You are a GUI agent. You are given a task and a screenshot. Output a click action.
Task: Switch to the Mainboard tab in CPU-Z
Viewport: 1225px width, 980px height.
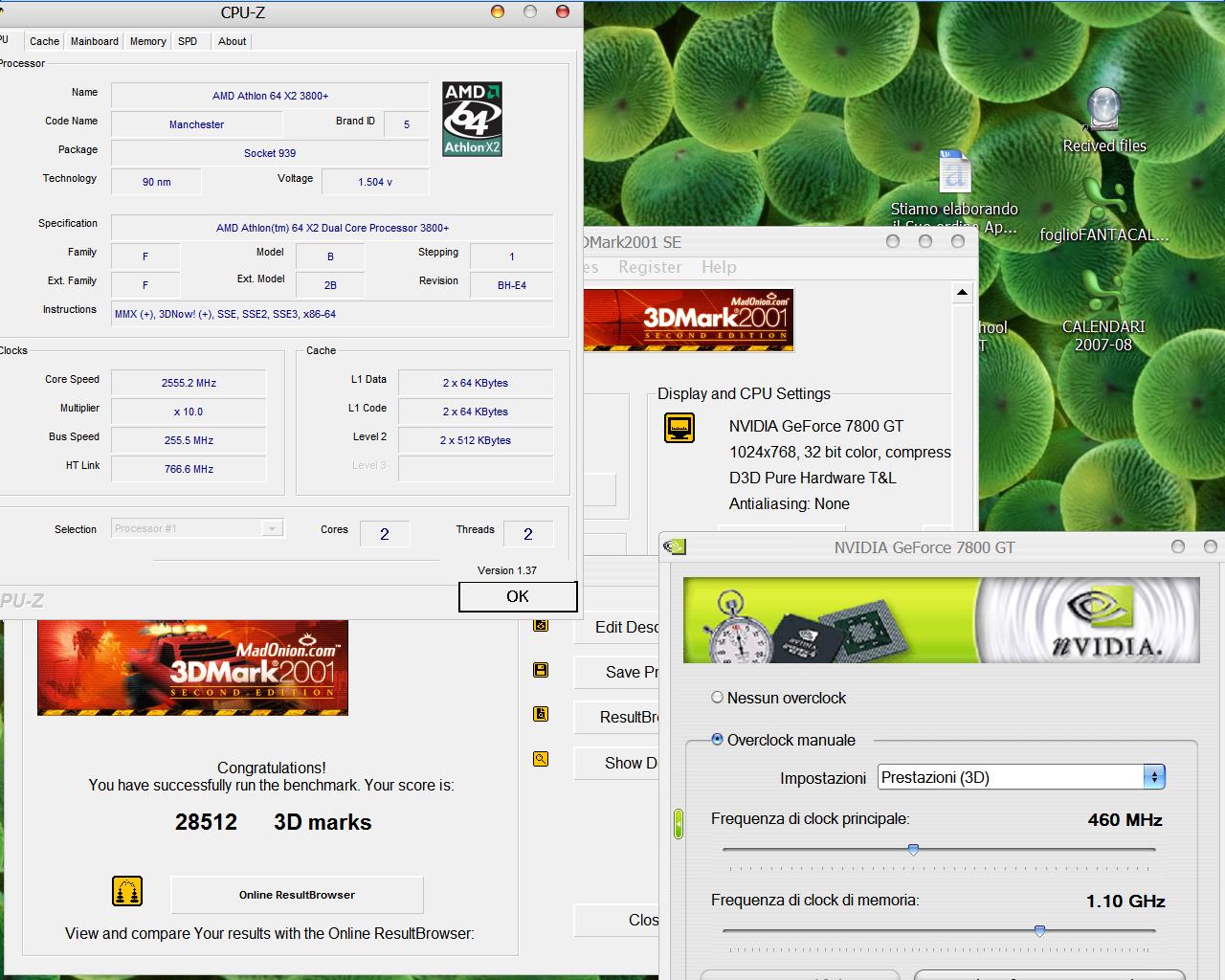coord(95,41)
